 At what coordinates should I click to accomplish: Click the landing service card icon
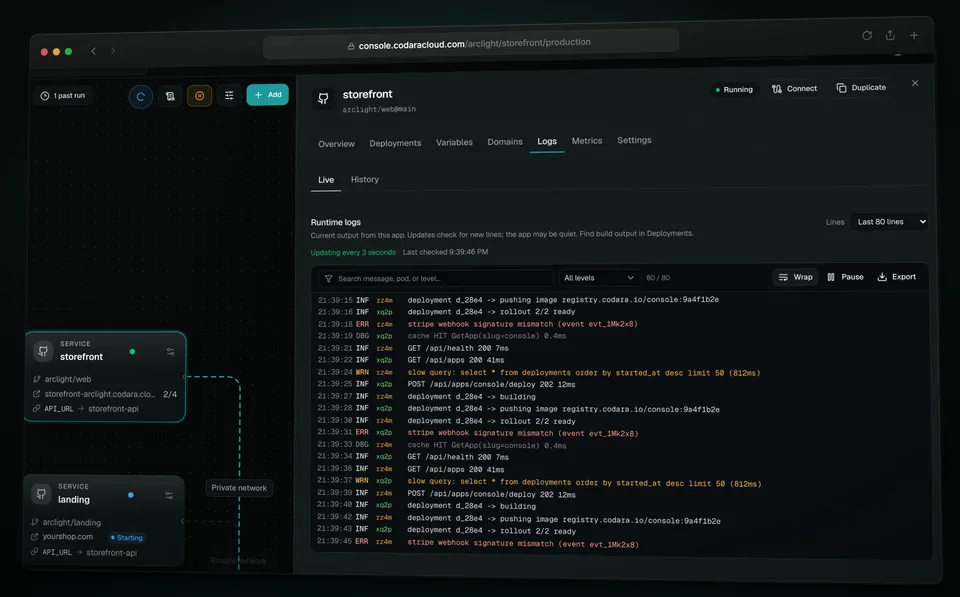(x=41, y=494)
